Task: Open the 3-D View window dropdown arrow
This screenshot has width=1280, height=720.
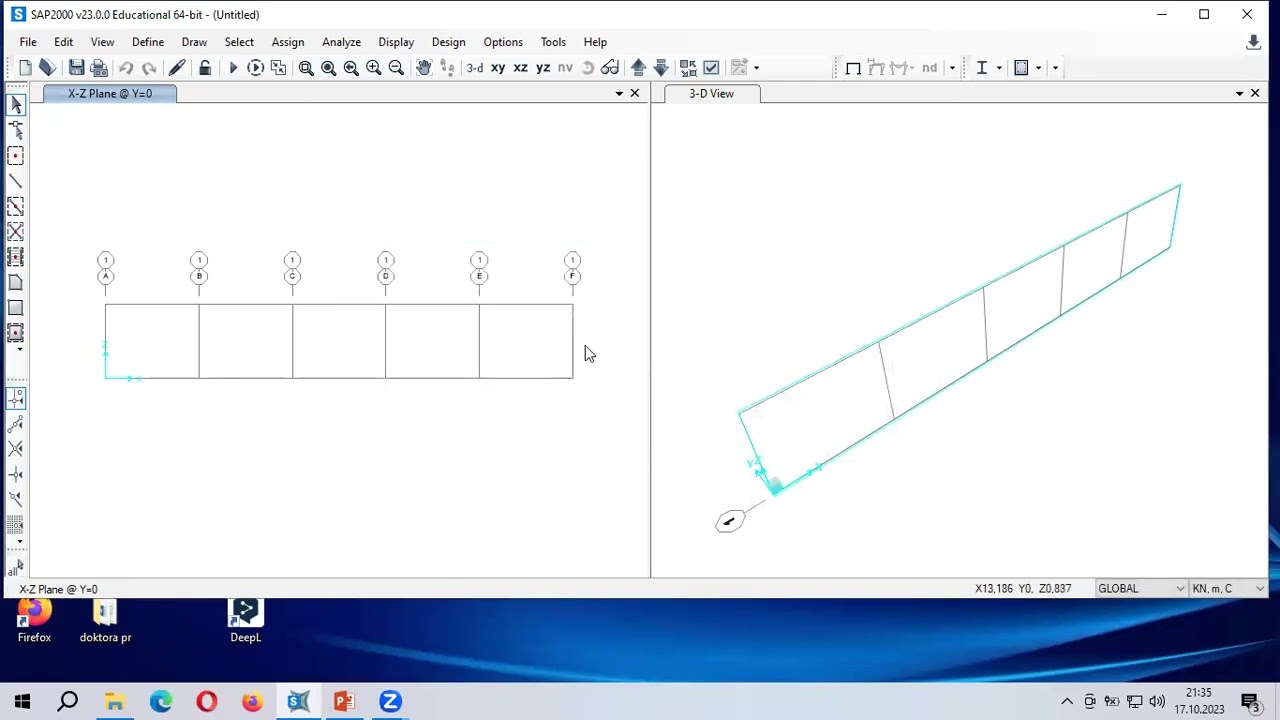Action: click(x=1240, y=94)
